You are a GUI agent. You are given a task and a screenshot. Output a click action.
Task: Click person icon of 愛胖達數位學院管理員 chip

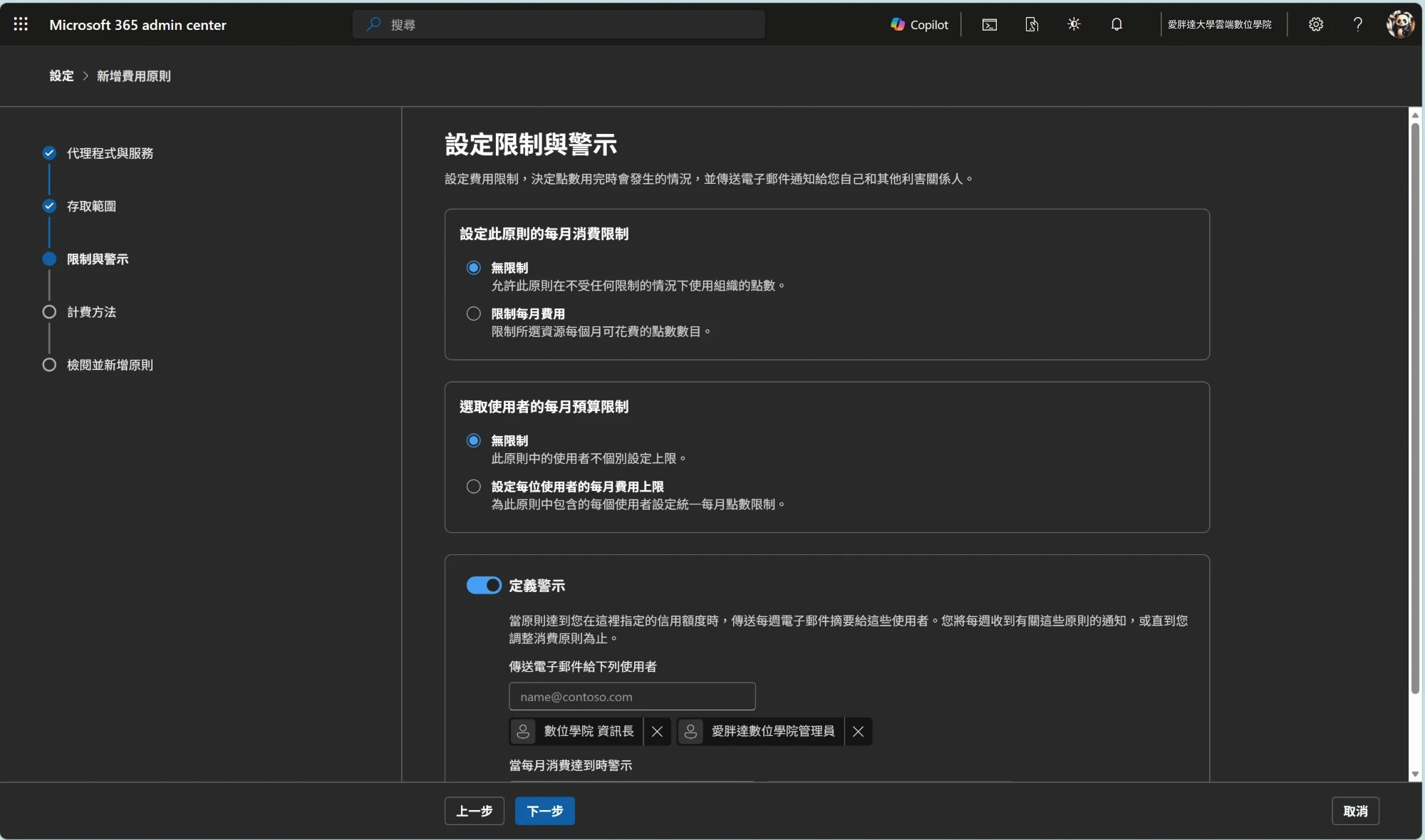coord(690,731)
